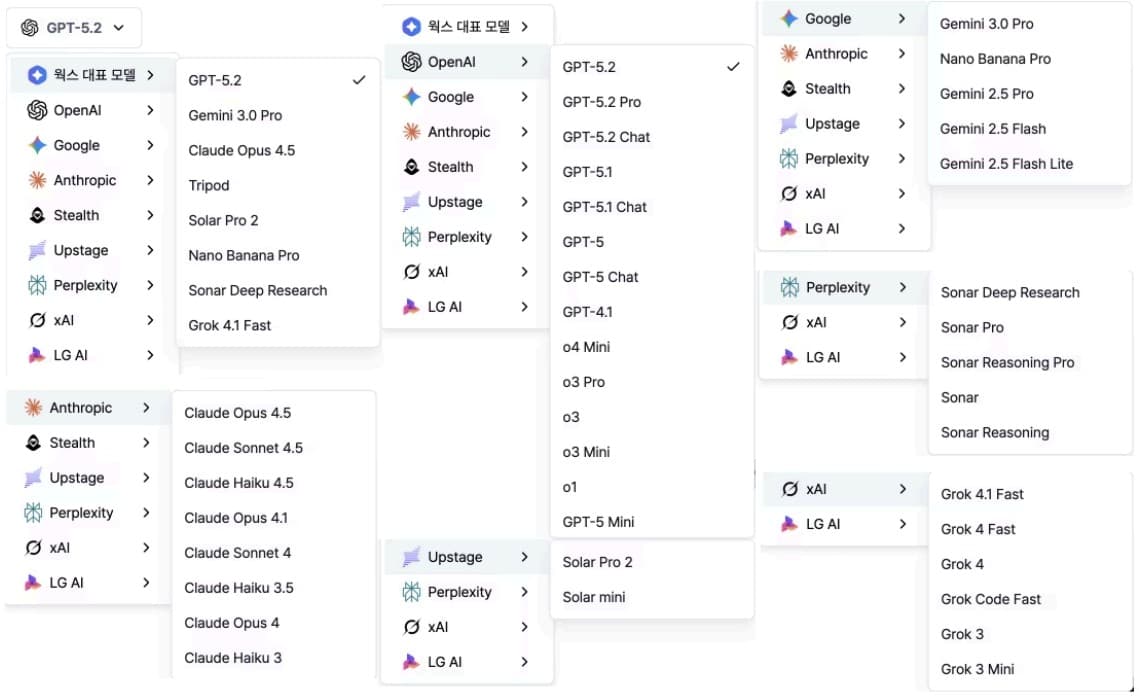
Task: Click the logo in the highlighted xAI row
Action: (790, 489)
